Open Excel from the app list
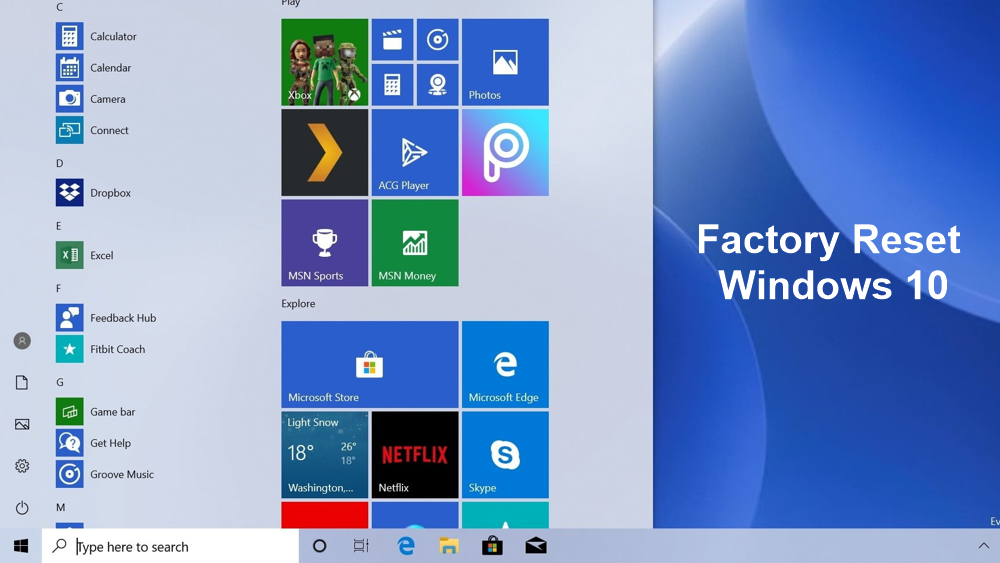1000x563 pixels. pos(84,255)
